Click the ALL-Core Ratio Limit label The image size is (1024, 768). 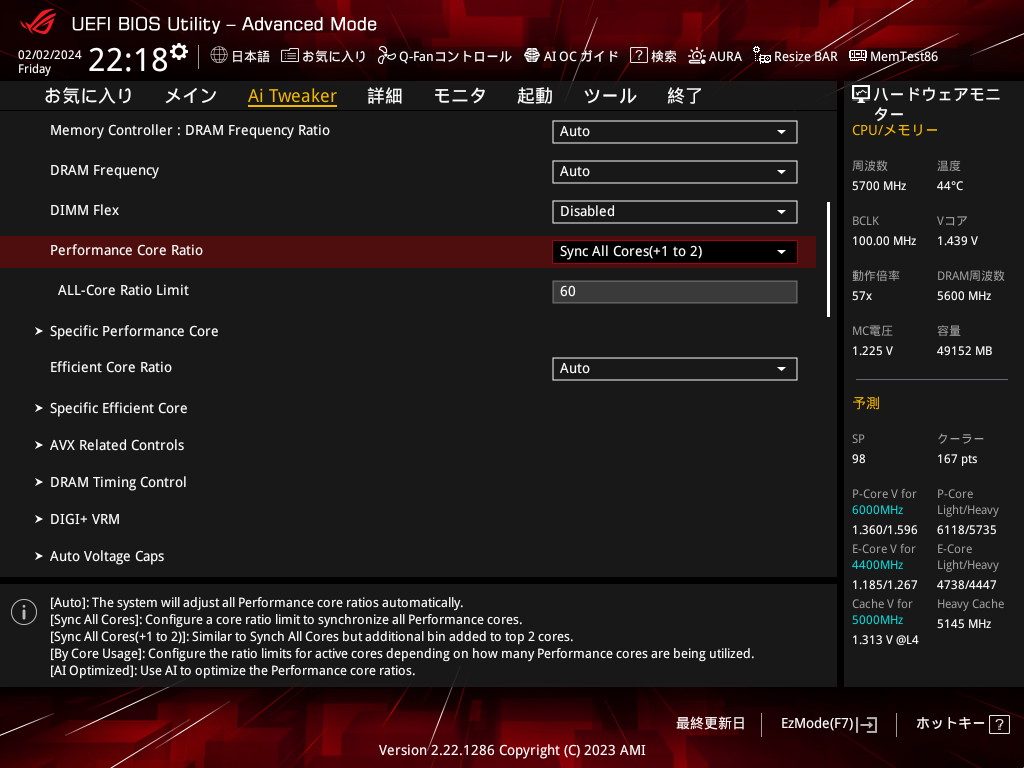point(123,290)
